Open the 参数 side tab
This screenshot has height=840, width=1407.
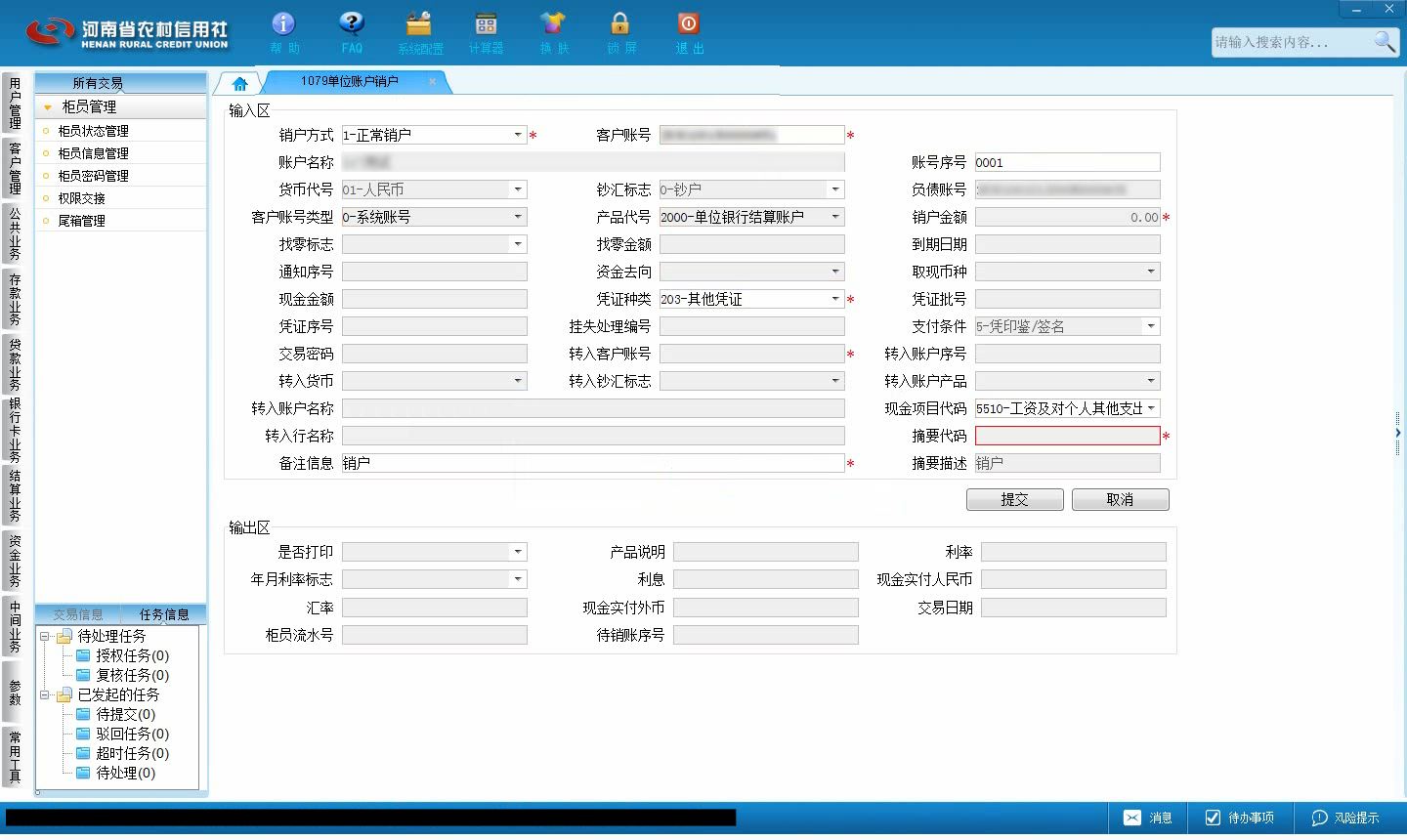click(15, 692)
